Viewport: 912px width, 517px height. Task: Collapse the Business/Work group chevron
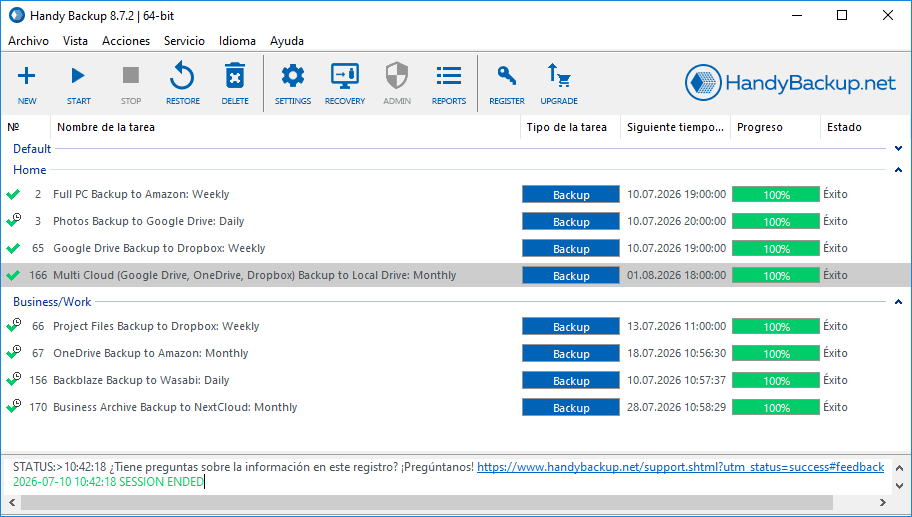coord(899,302)
